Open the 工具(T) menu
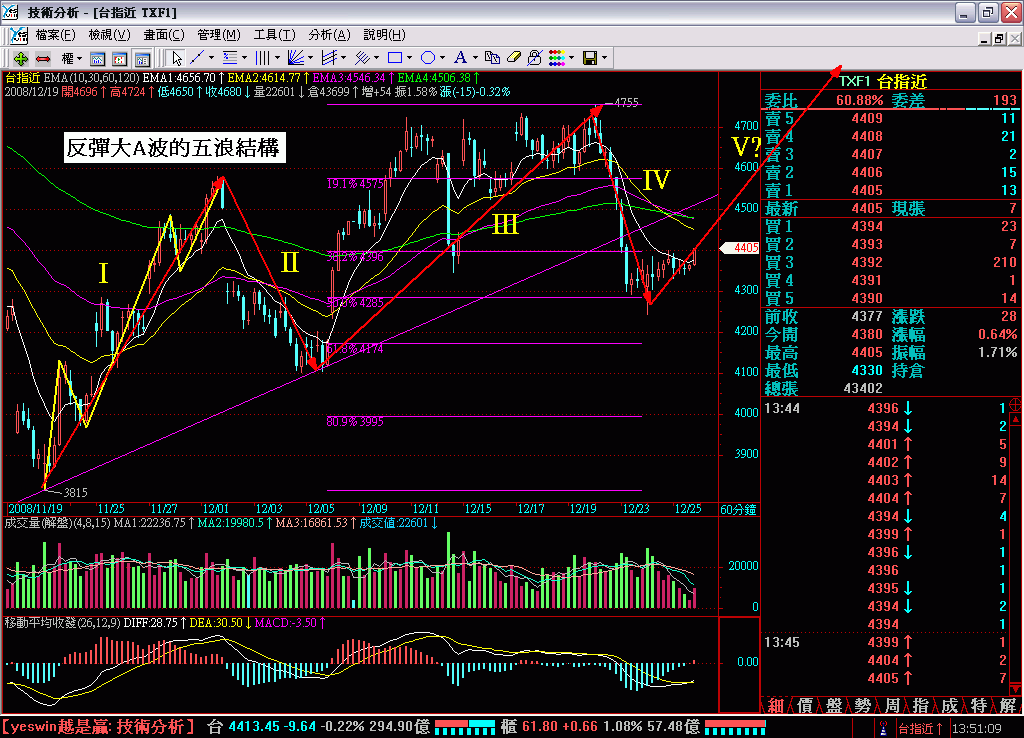This screenshot has height=738, width=1024. (x=274, y=35)
